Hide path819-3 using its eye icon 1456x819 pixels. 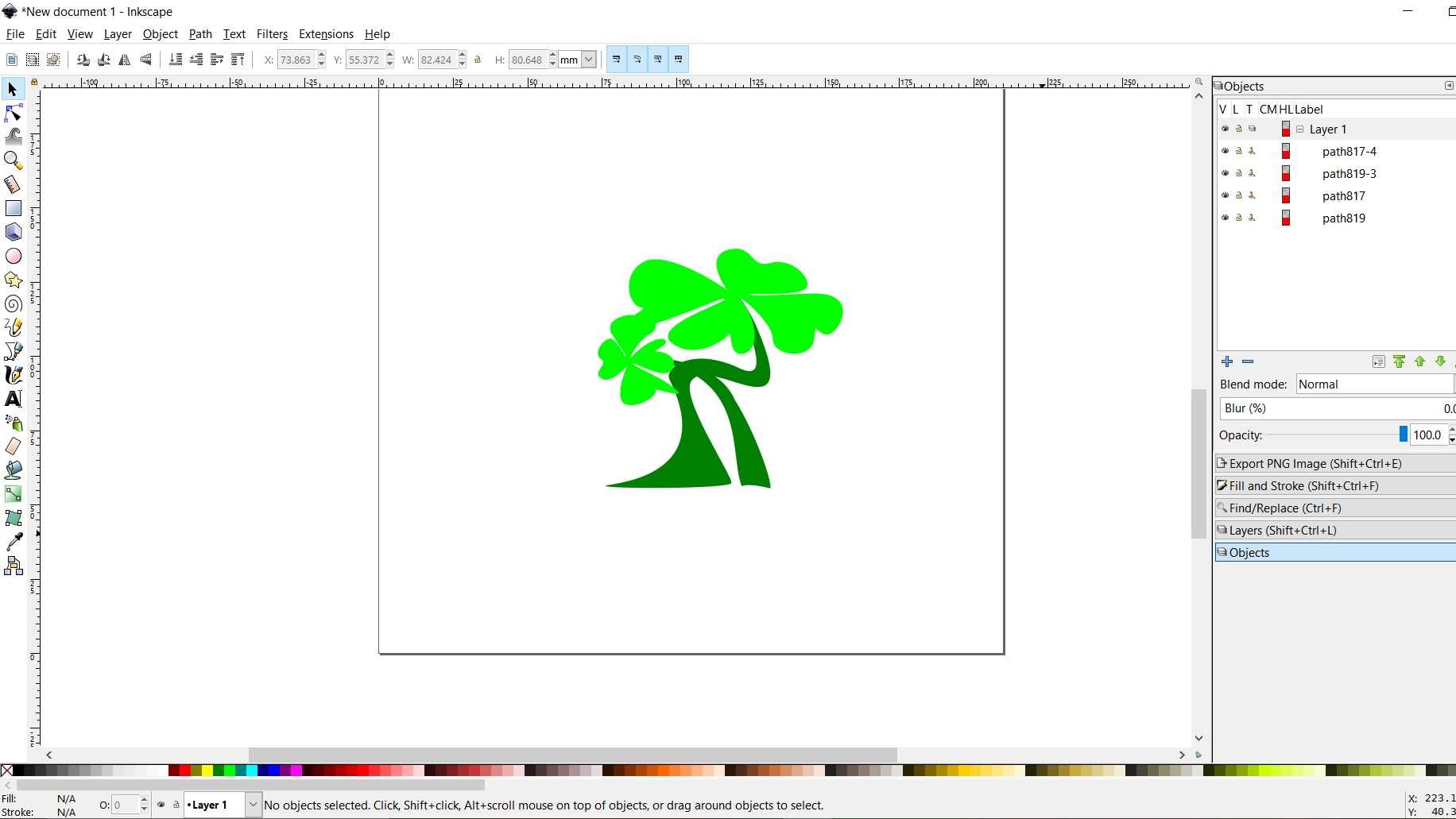coord(1225,173)
